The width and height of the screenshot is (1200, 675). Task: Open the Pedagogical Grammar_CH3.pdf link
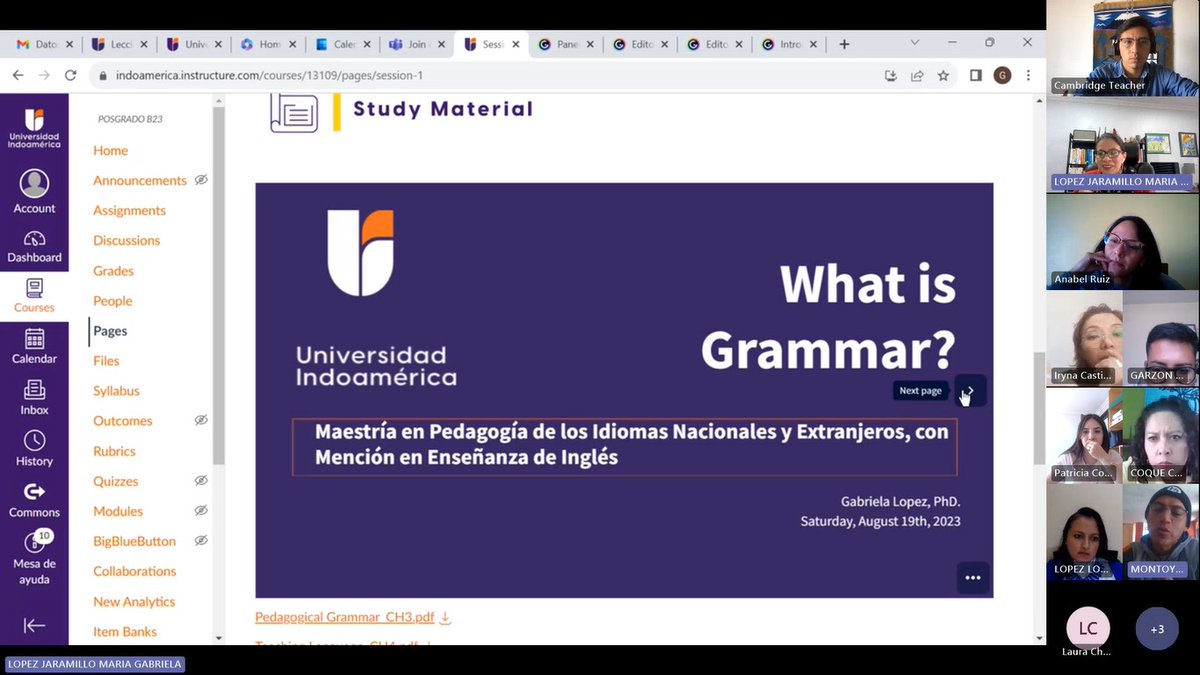point(345,618)
